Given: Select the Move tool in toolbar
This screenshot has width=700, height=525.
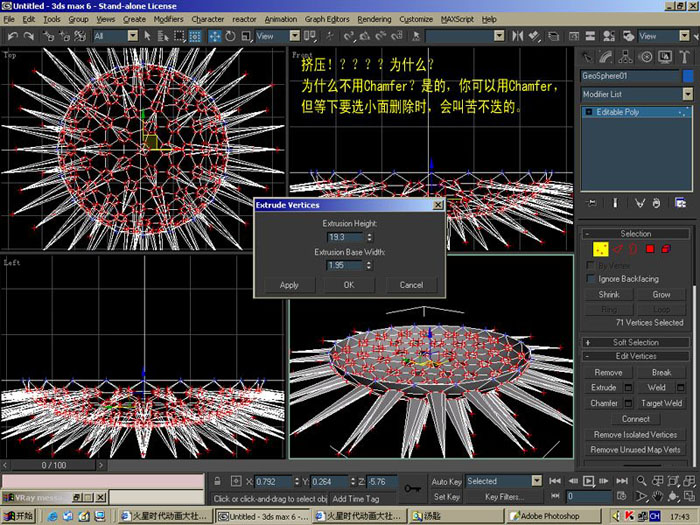Looking at the screenshot, I should coord(215,36).
